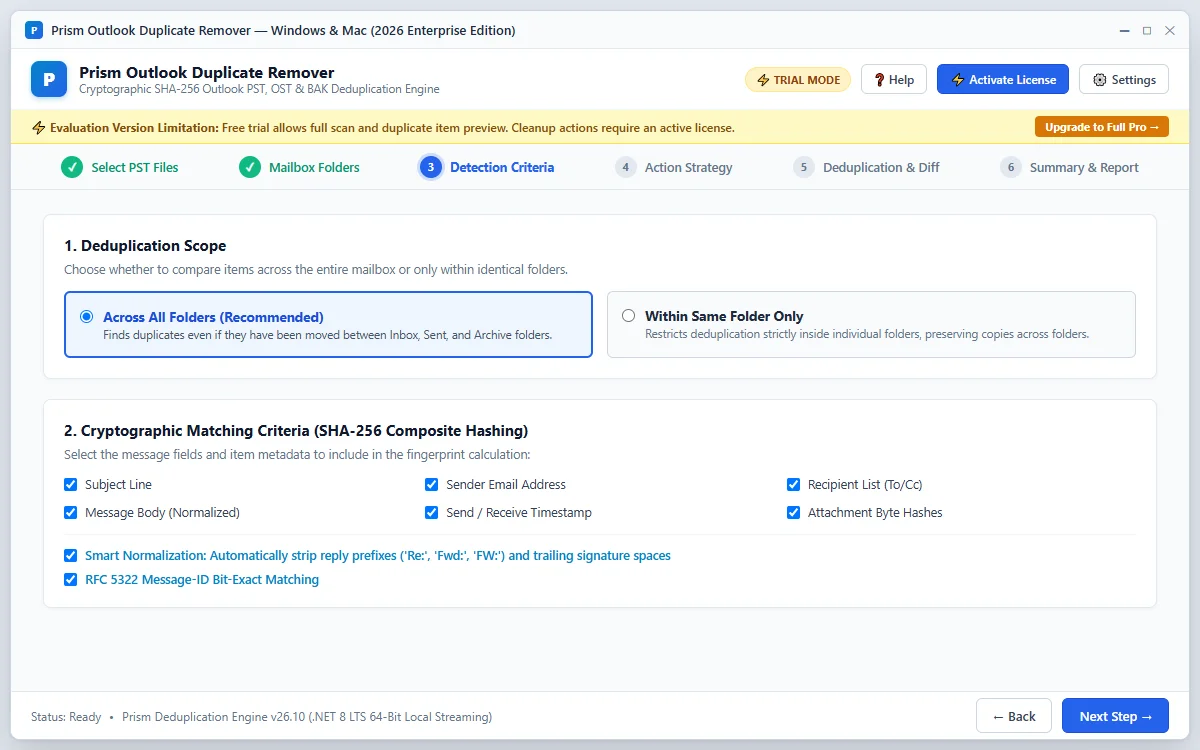Maximize the application window
Screen dimensions: 1200x750
(1147, 30)
